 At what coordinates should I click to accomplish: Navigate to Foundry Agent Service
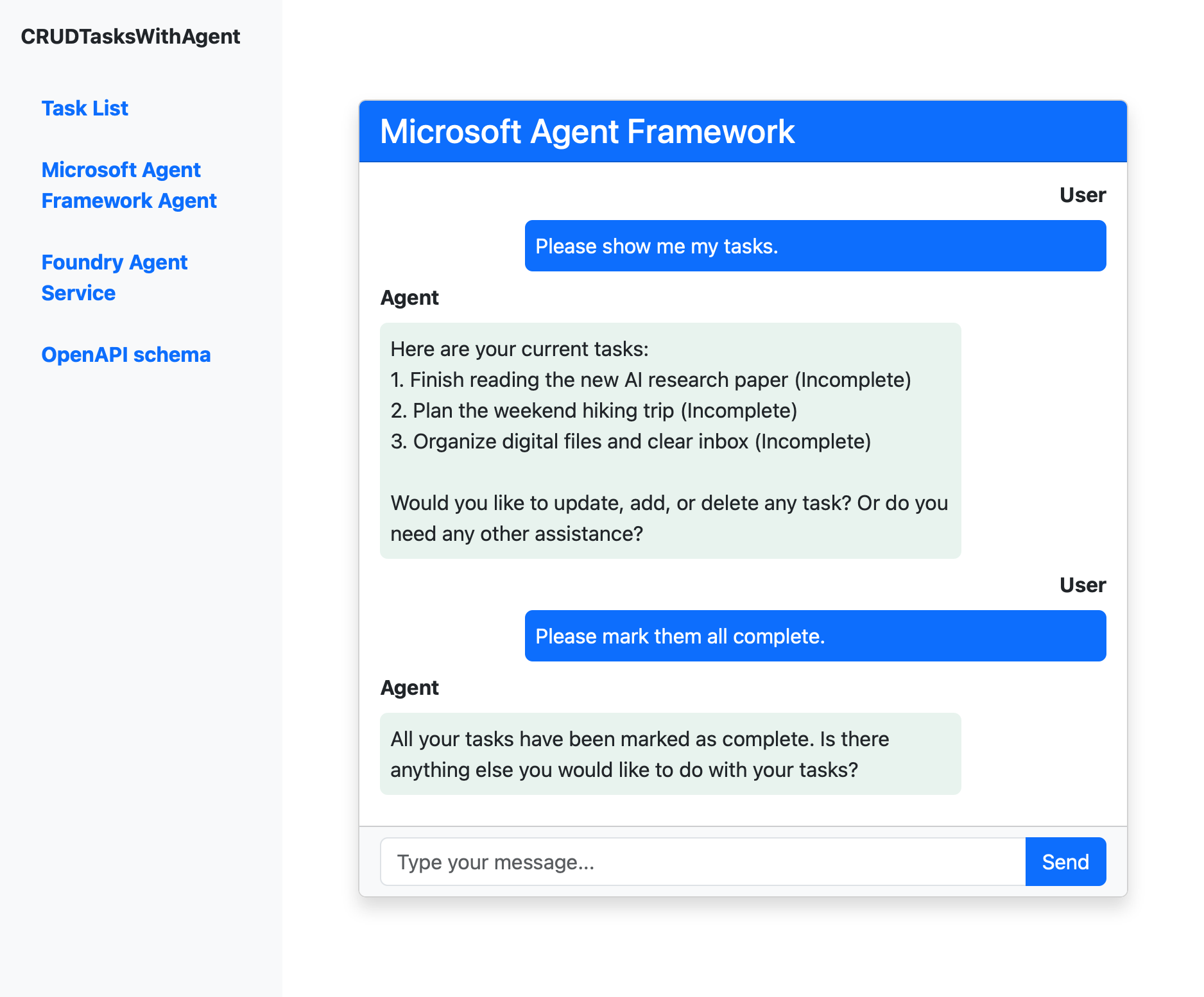click(x=114, y=277)
